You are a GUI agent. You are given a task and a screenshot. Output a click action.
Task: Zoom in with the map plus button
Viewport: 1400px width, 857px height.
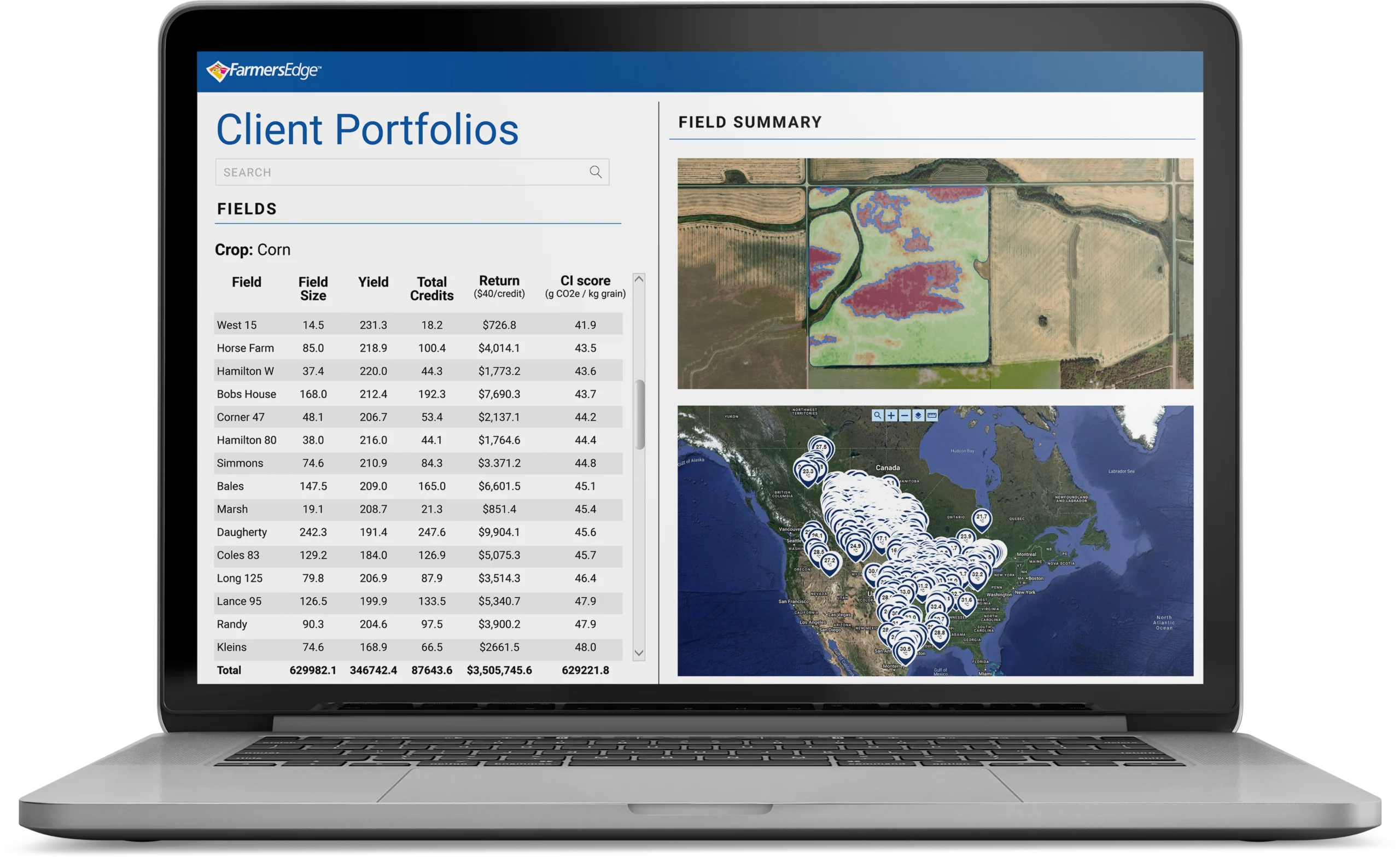point(891,416)
